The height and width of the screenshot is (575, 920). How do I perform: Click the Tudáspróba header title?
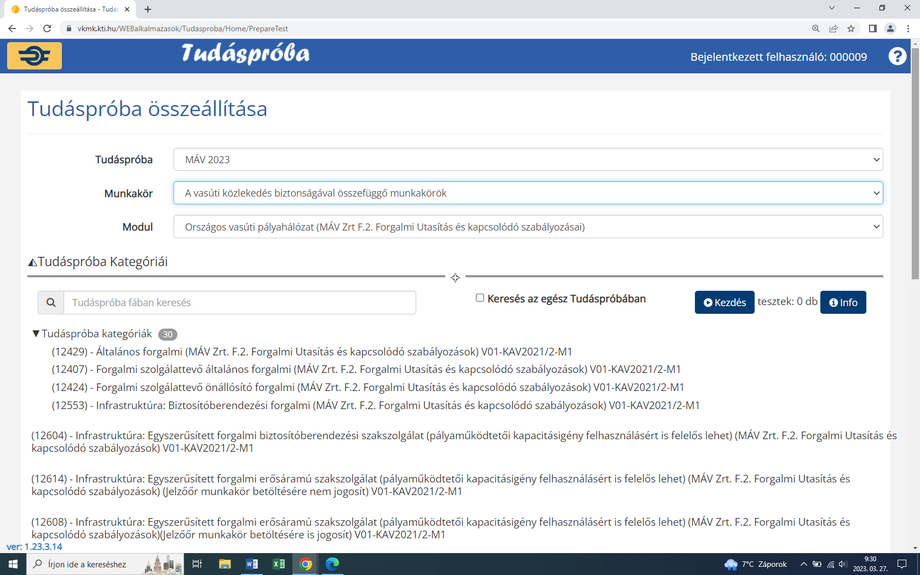(245, 54)
